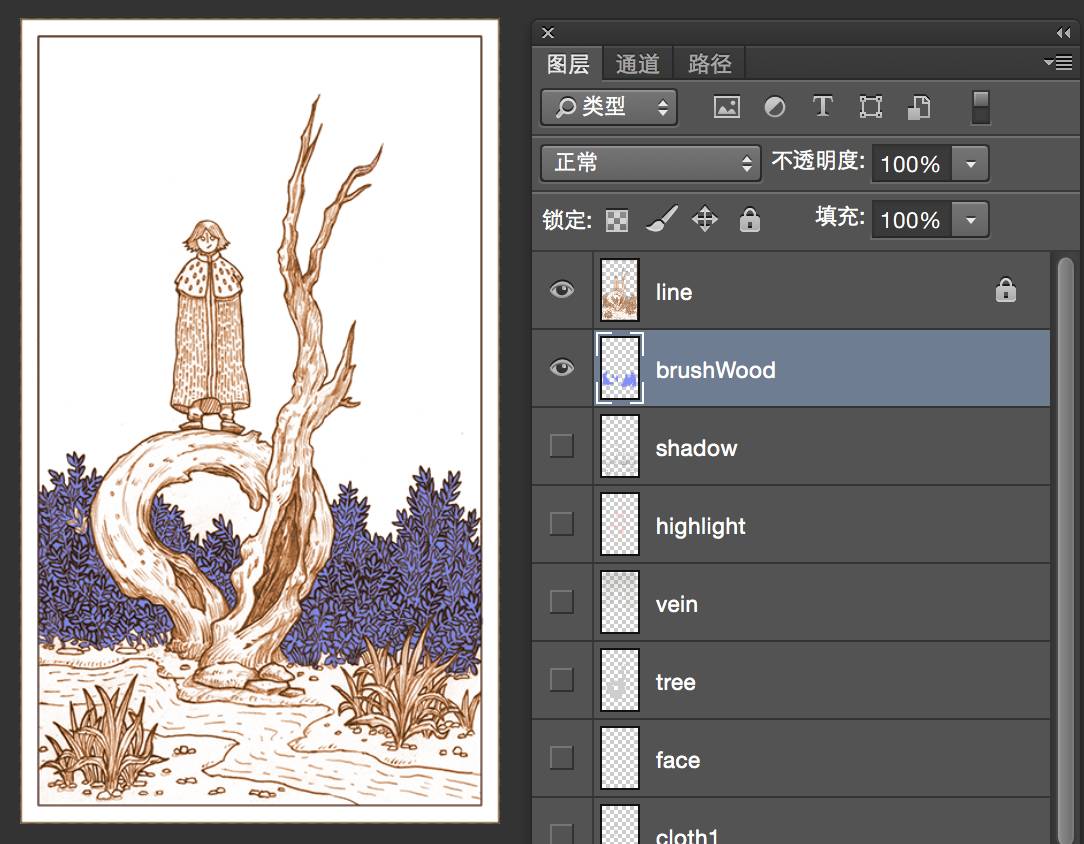The height and width of the screenshot is (844, 1084).
Task: Hide the brushWood layer
Action: (x=561, y=368)
